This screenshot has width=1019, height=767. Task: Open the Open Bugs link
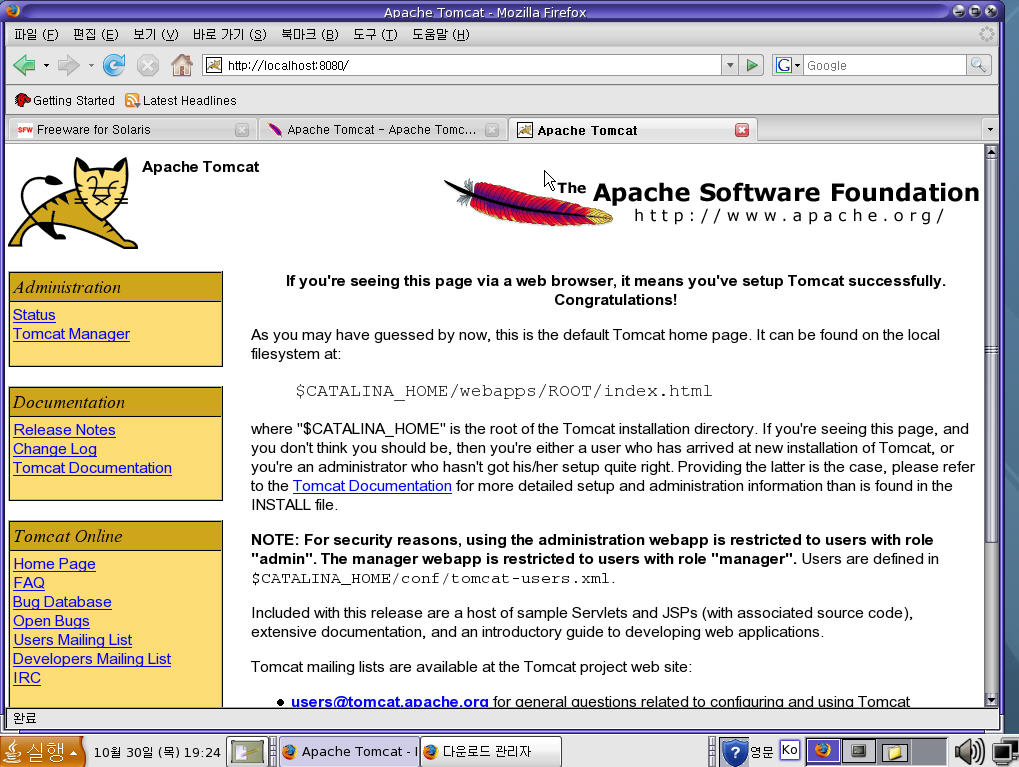[x=51, y=621]
